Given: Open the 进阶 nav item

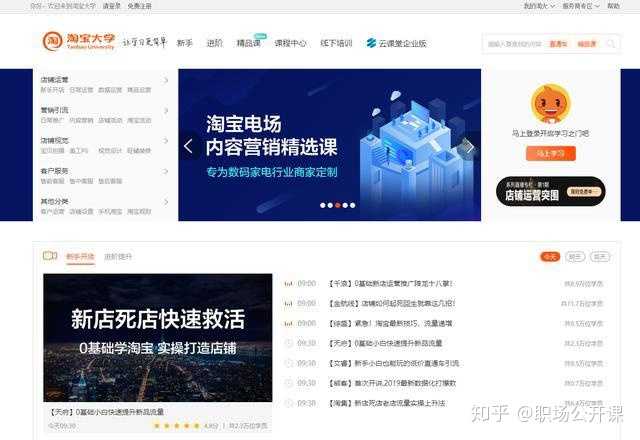Looking at the screenshot, I should [215, 43].
